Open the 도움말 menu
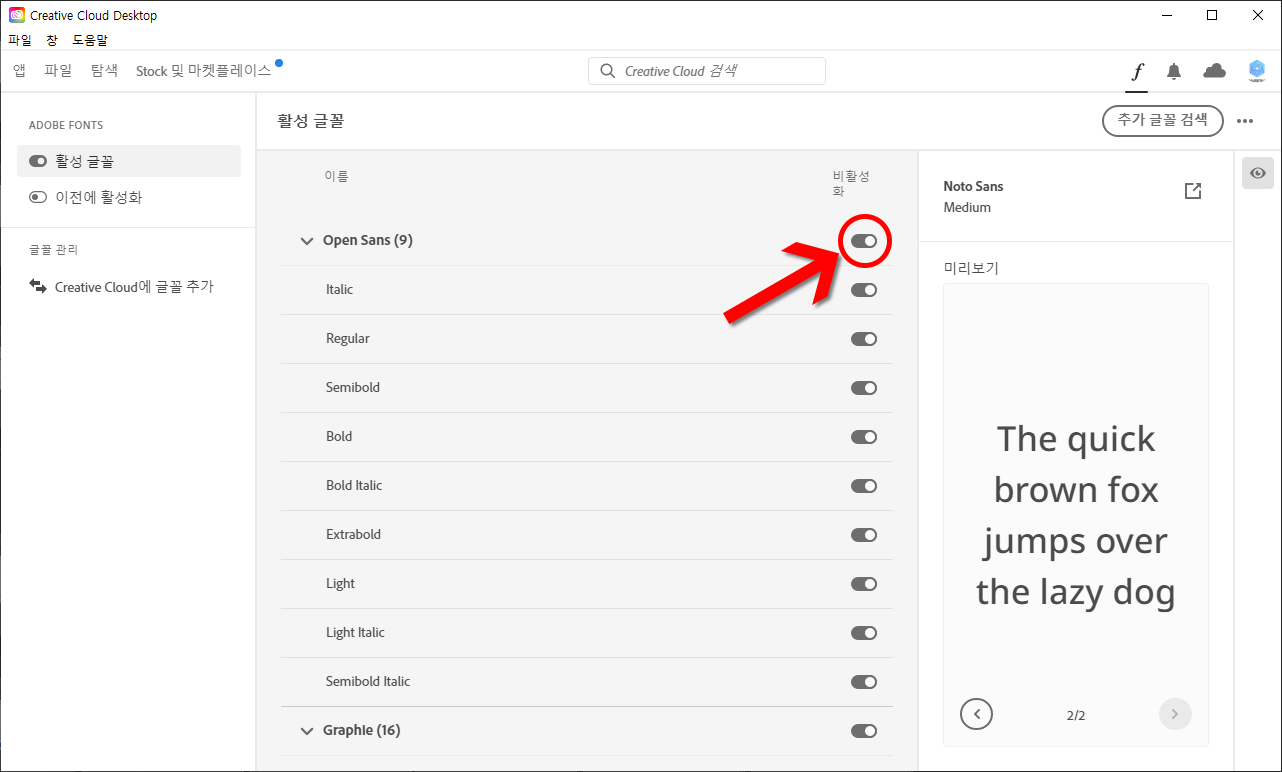The height and width of the screenshot is (772, 1282). 90,40
